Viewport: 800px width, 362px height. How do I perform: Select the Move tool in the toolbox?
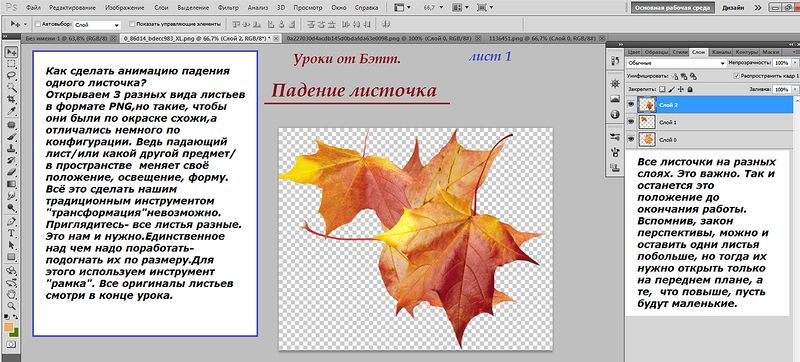(11, 53)
